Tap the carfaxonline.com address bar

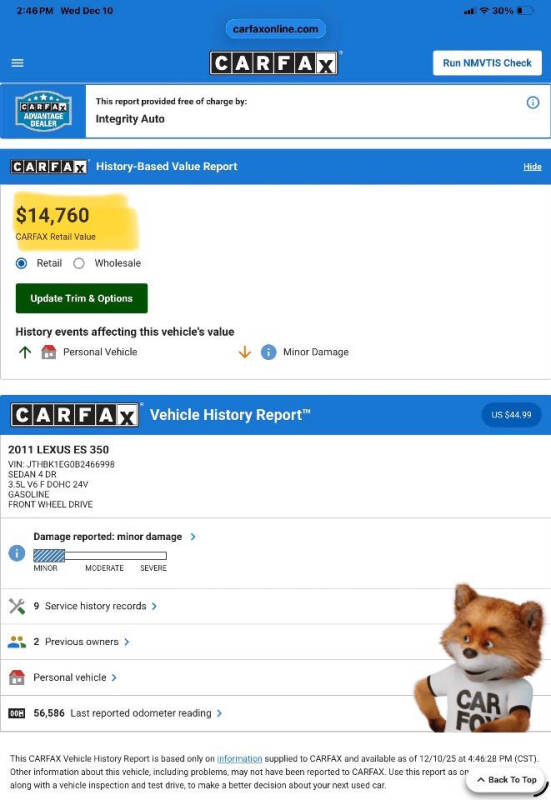click(276, 29)
